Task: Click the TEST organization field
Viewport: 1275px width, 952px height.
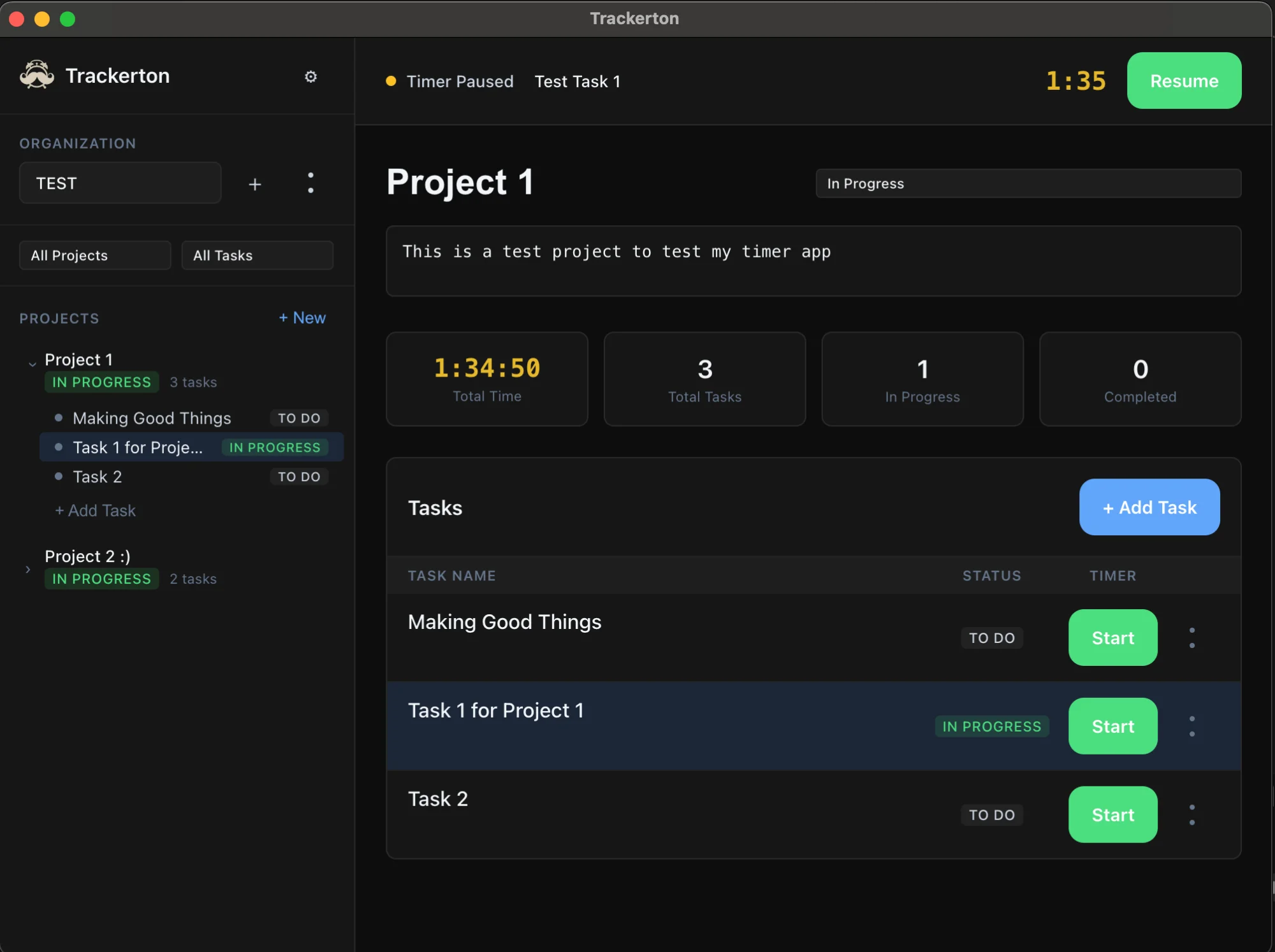Action: (120, 183)
